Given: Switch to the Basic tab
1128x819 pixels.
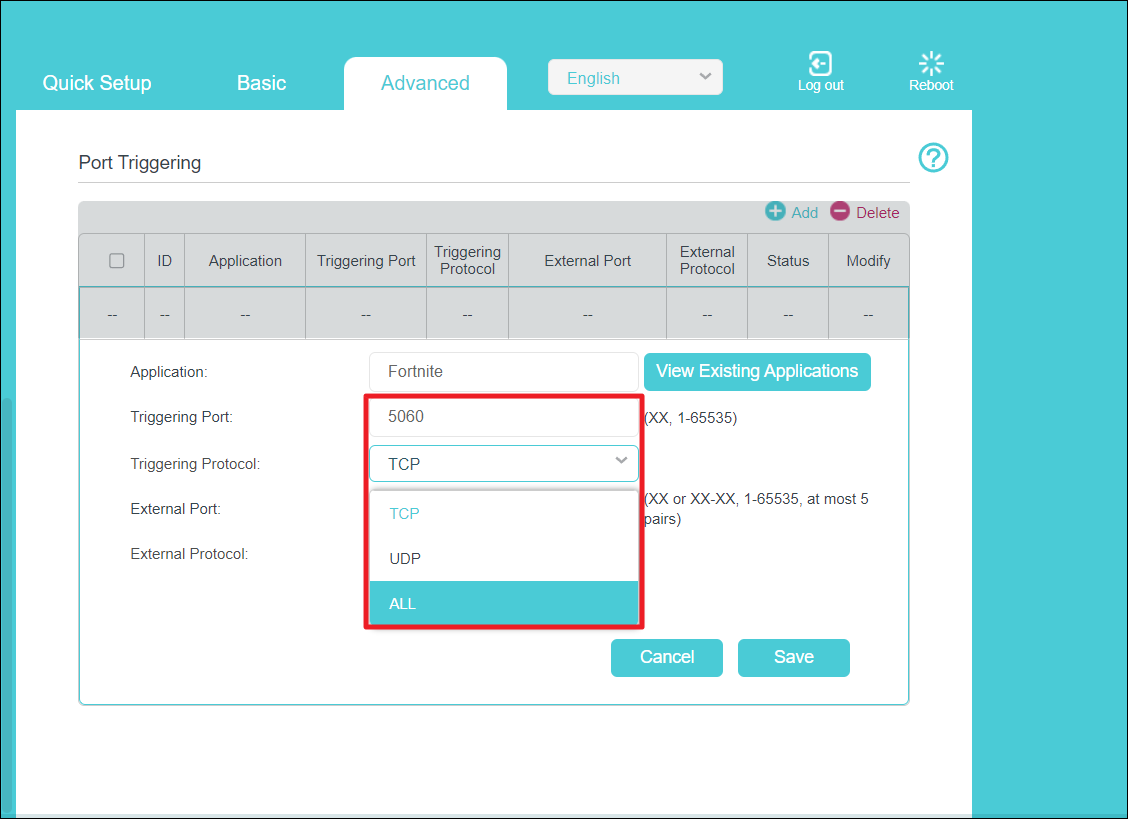Looking at the screenshot, I should 262,83.
